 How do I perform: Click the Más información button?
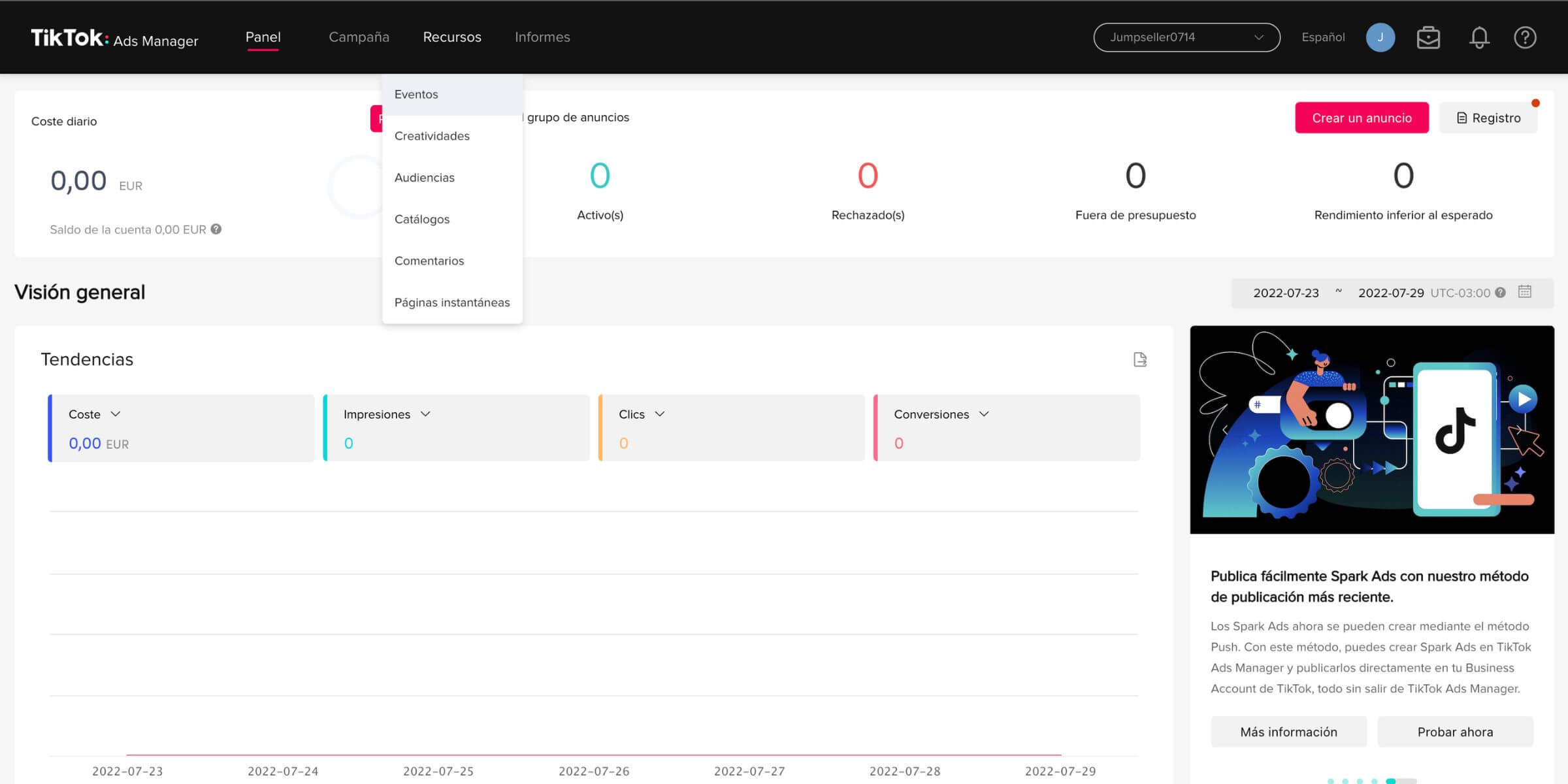pyautogui.click(x=1288, y=732)
